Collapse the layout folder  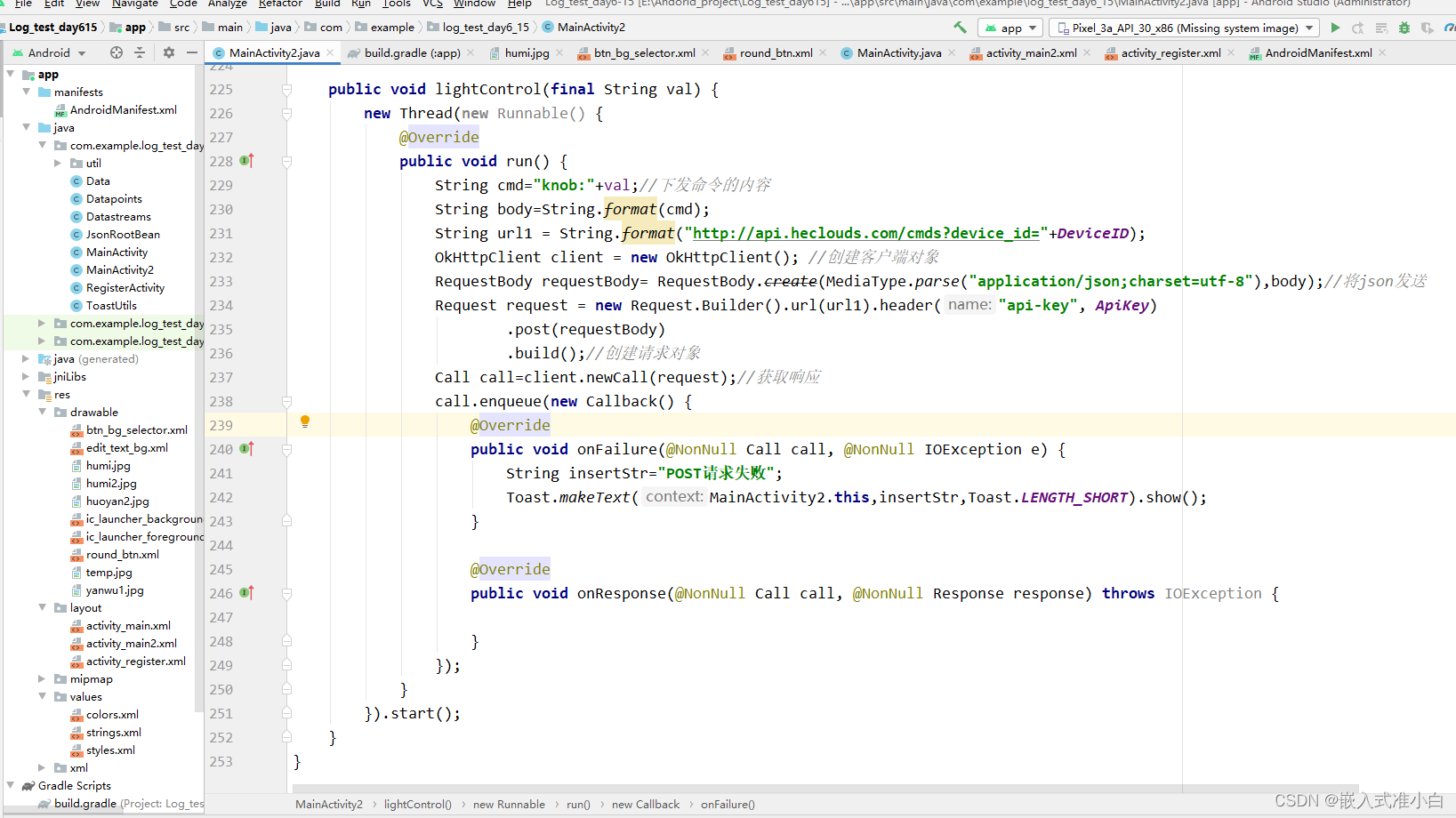[42, 607]
